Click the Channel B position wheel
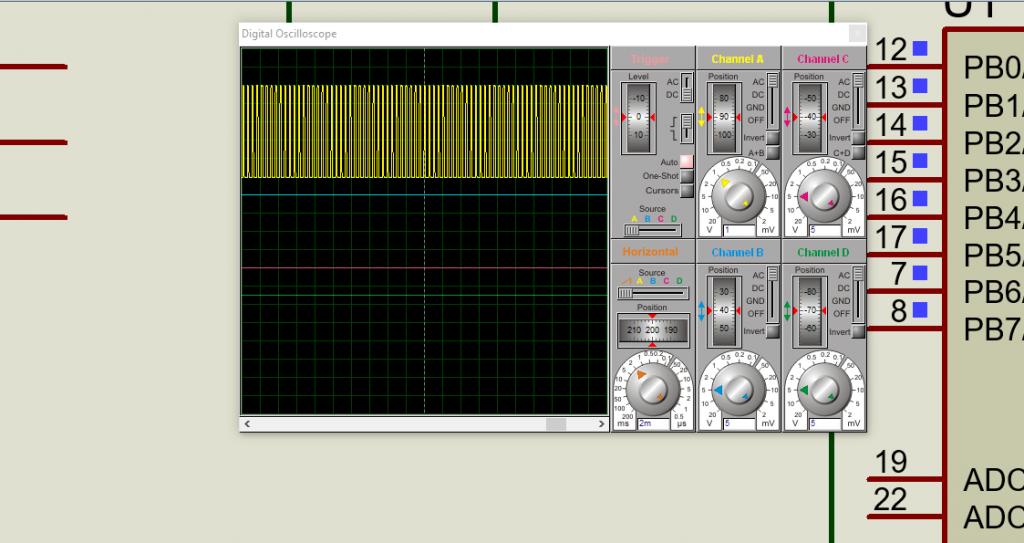The height and width of the screenshot is (543, 1024). click(x=724, y=310)
